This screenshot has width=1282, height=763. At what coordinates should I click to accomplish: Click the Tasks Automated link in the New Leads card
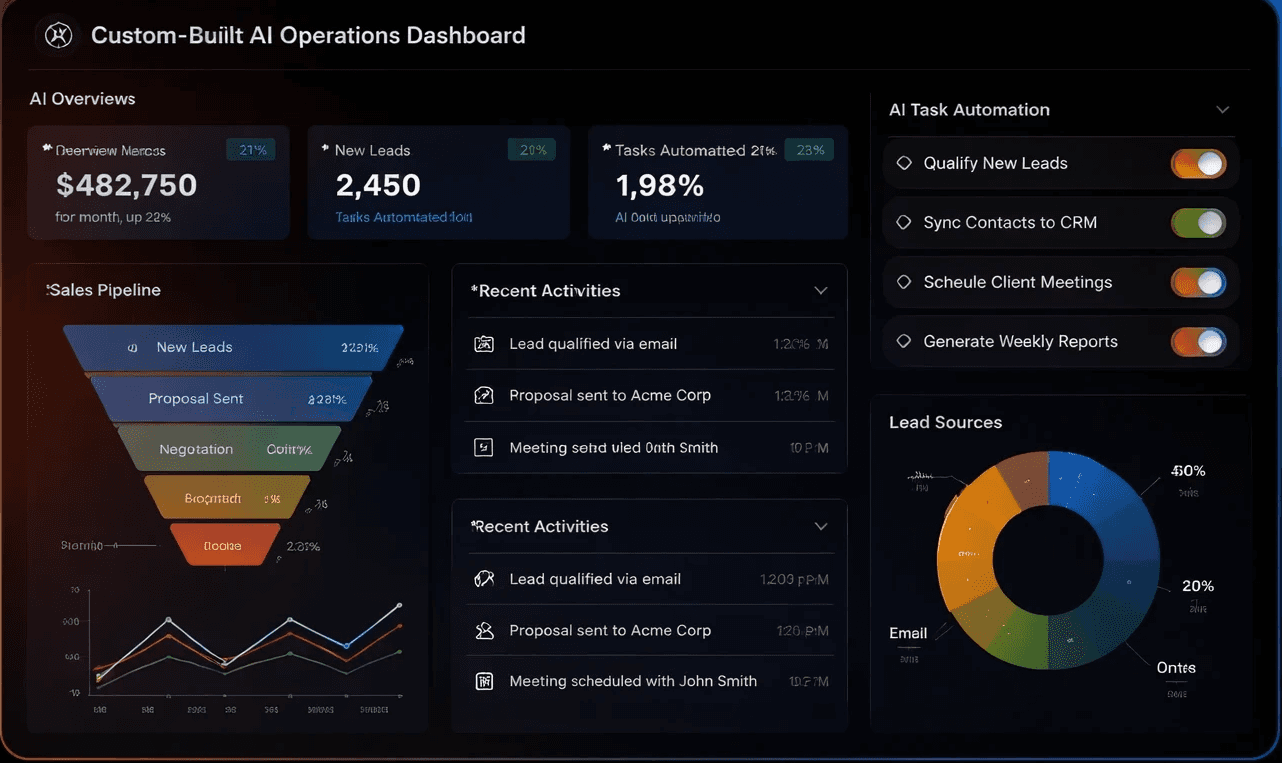tap(402, 216)
